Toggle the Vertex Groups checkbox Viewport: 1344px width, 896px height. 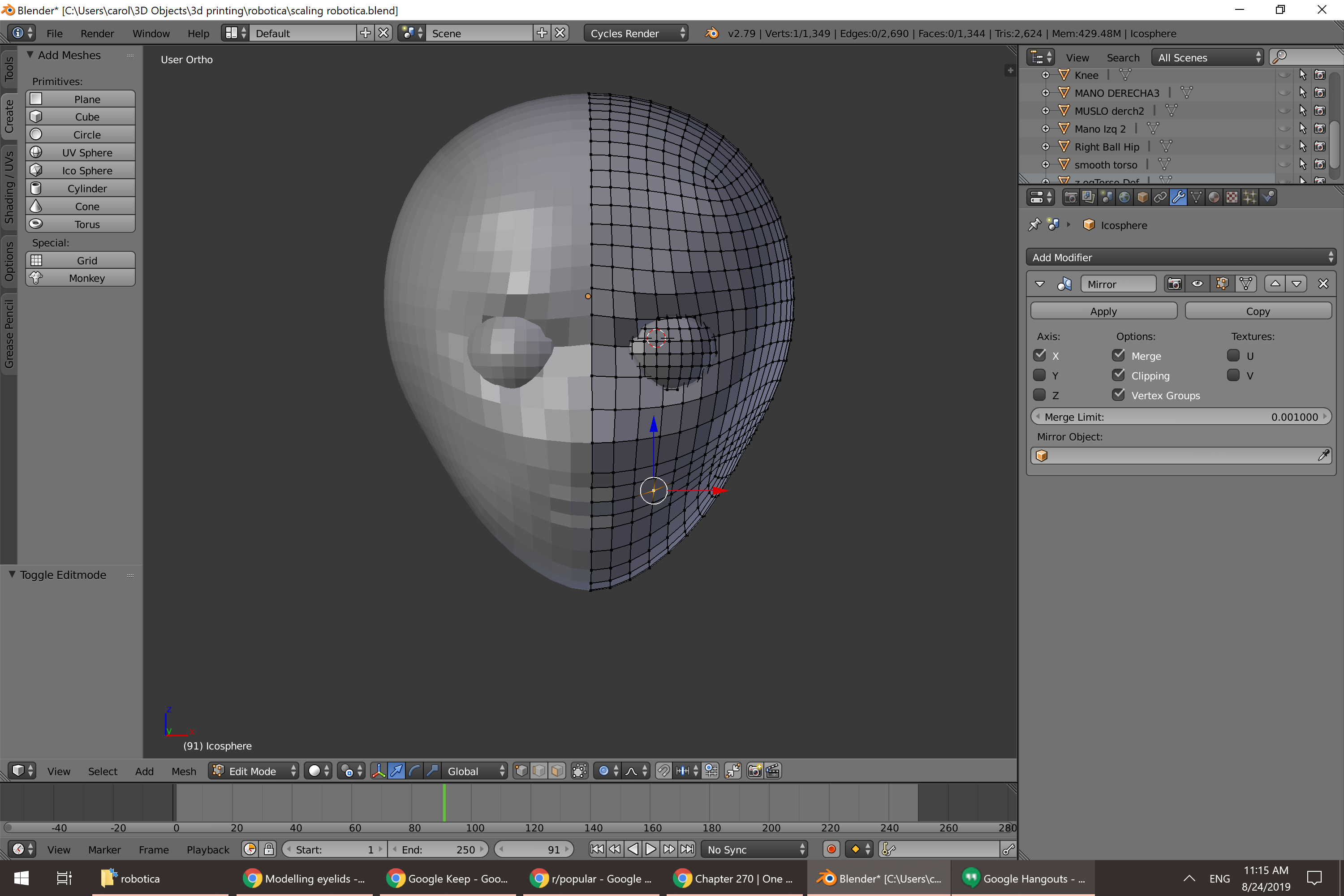(1118, 395)
